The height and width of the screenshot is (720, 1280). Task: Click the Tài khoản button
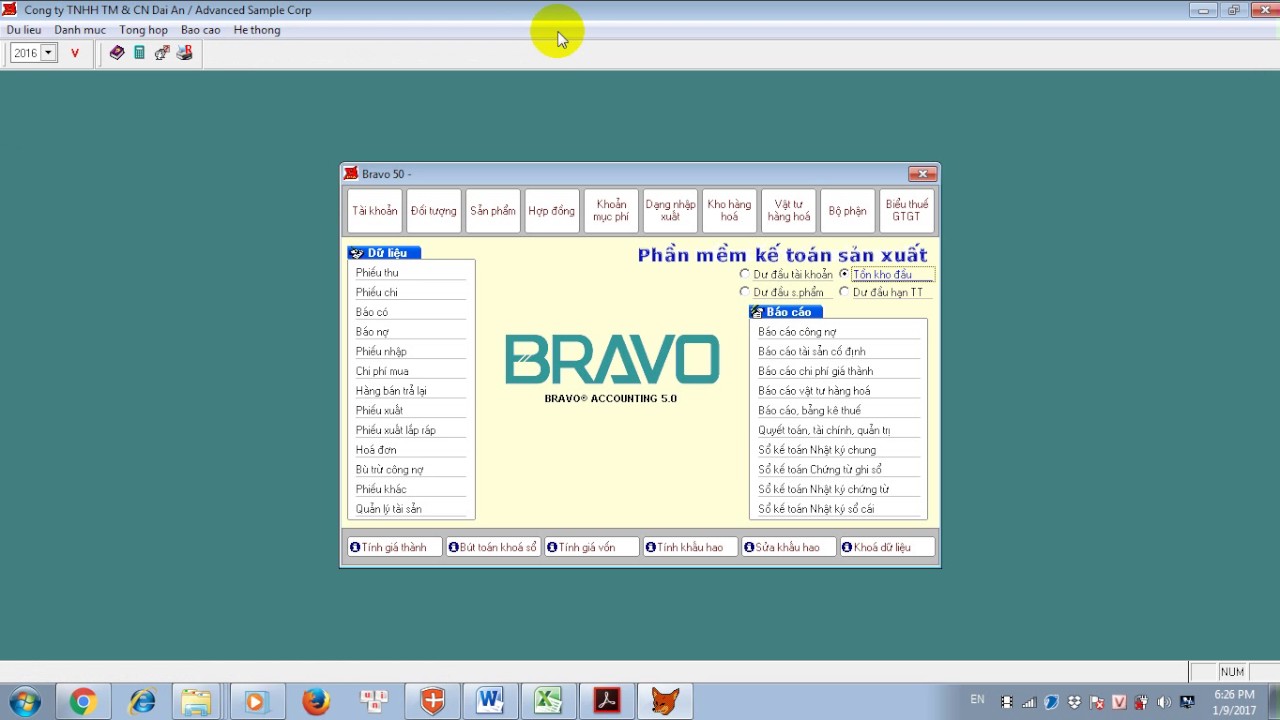(375, 211)
